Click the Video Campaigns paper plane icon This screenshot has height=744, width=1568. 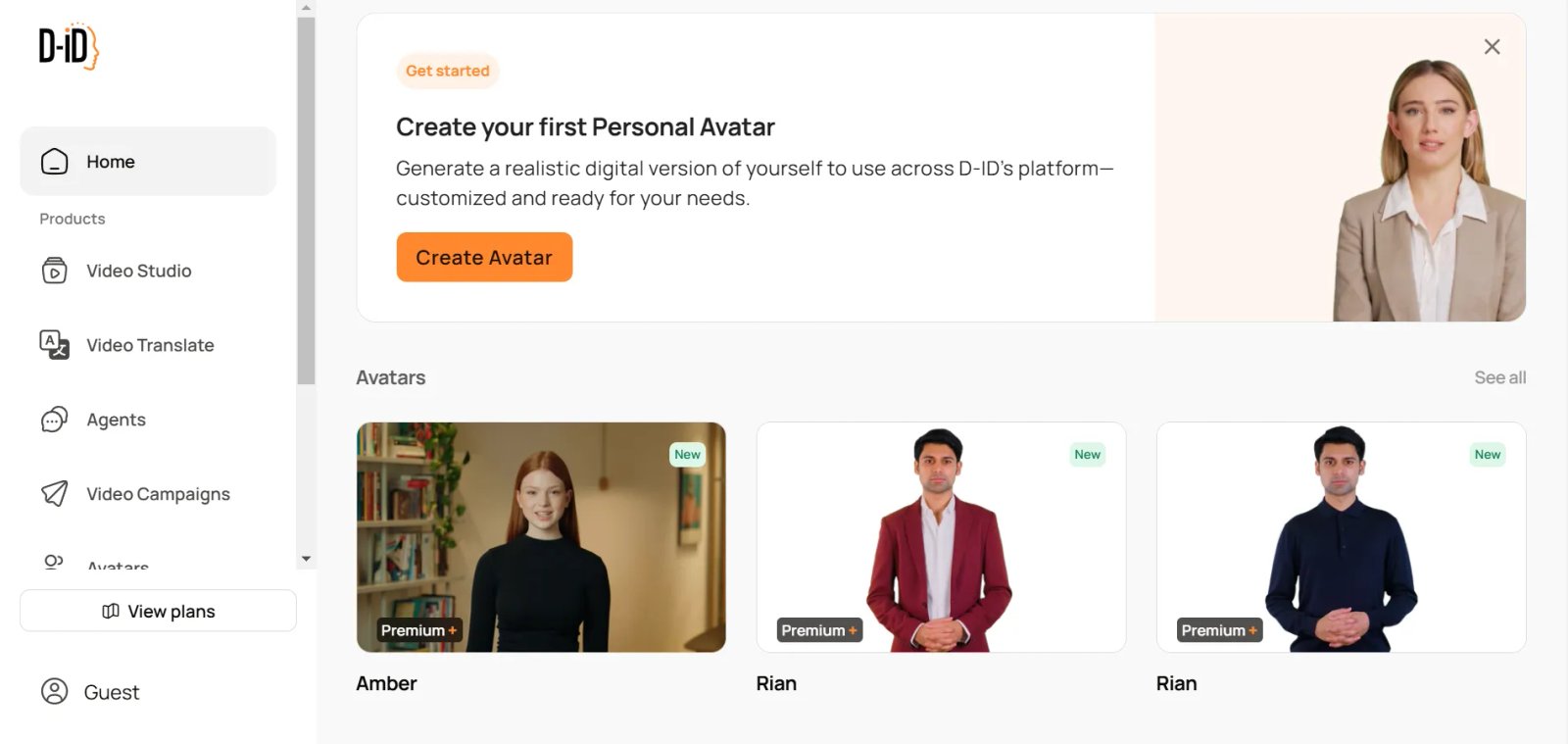55,493
